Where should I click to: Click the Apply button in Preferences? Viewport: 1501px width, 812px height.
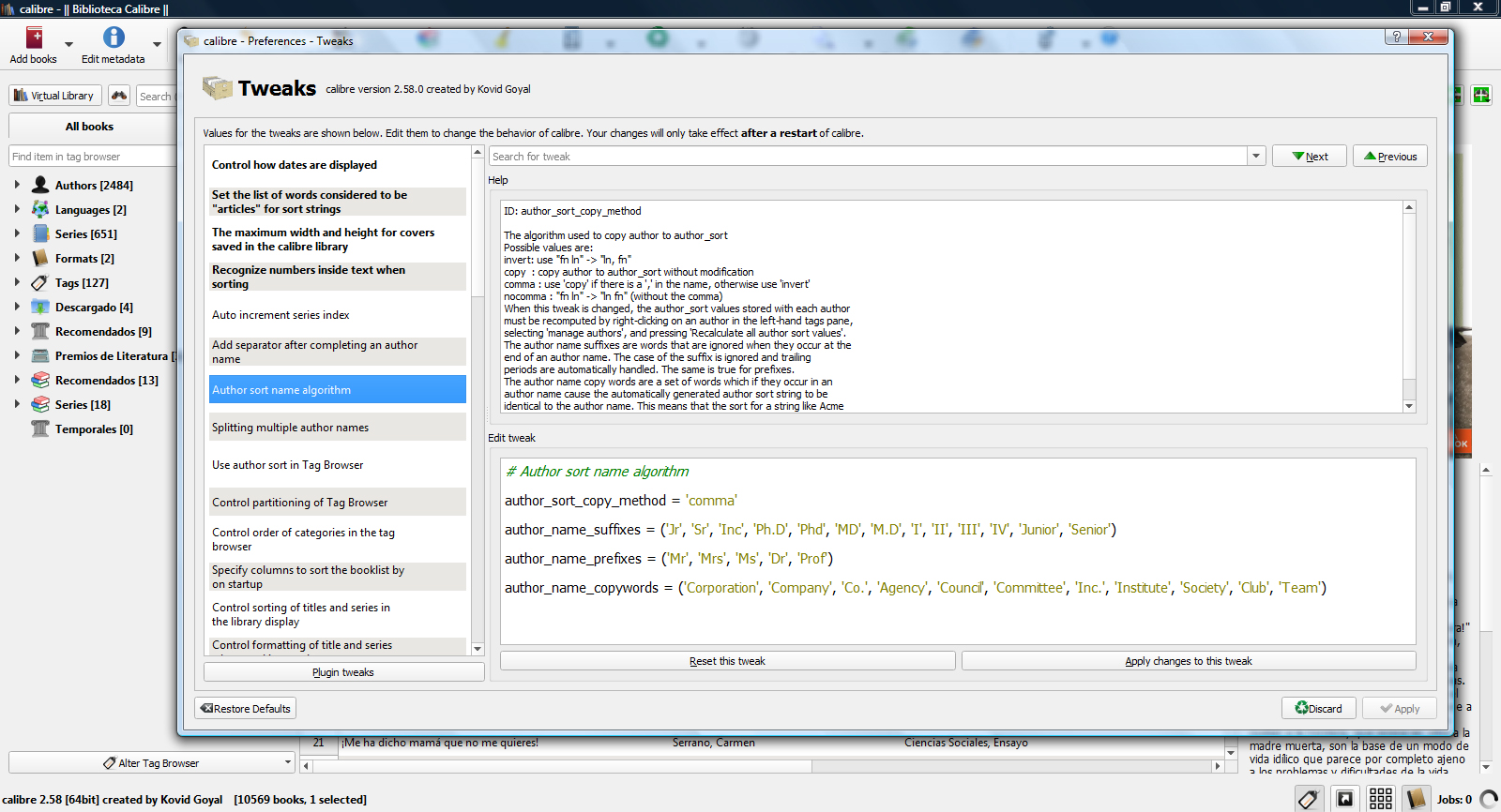pyautogui.click(x=1400, y=708)
